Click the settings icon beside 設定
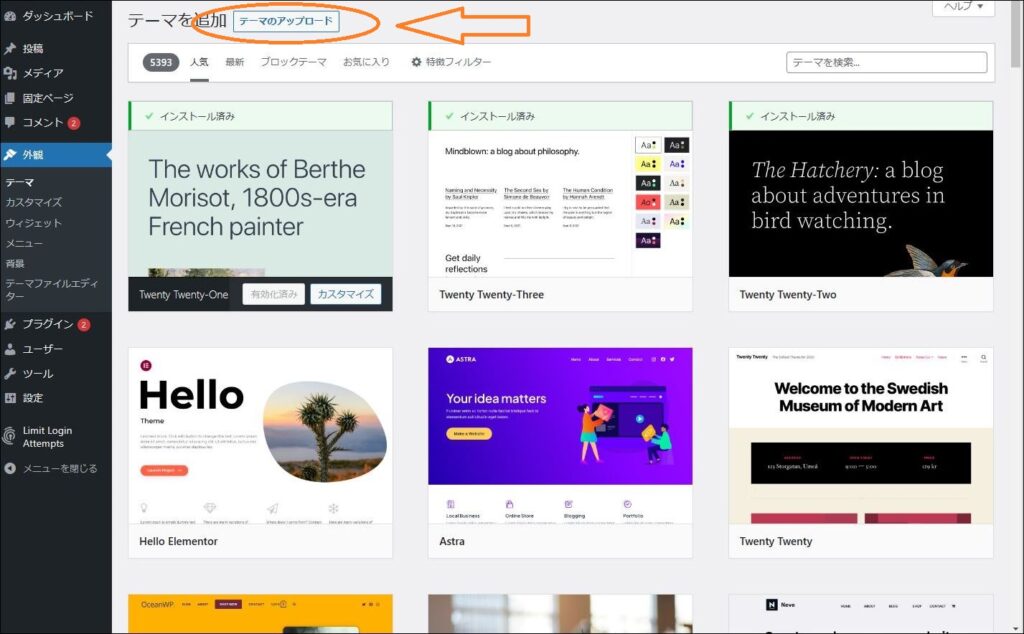This screenshot has width=1024, height=634. click(10, 398)
